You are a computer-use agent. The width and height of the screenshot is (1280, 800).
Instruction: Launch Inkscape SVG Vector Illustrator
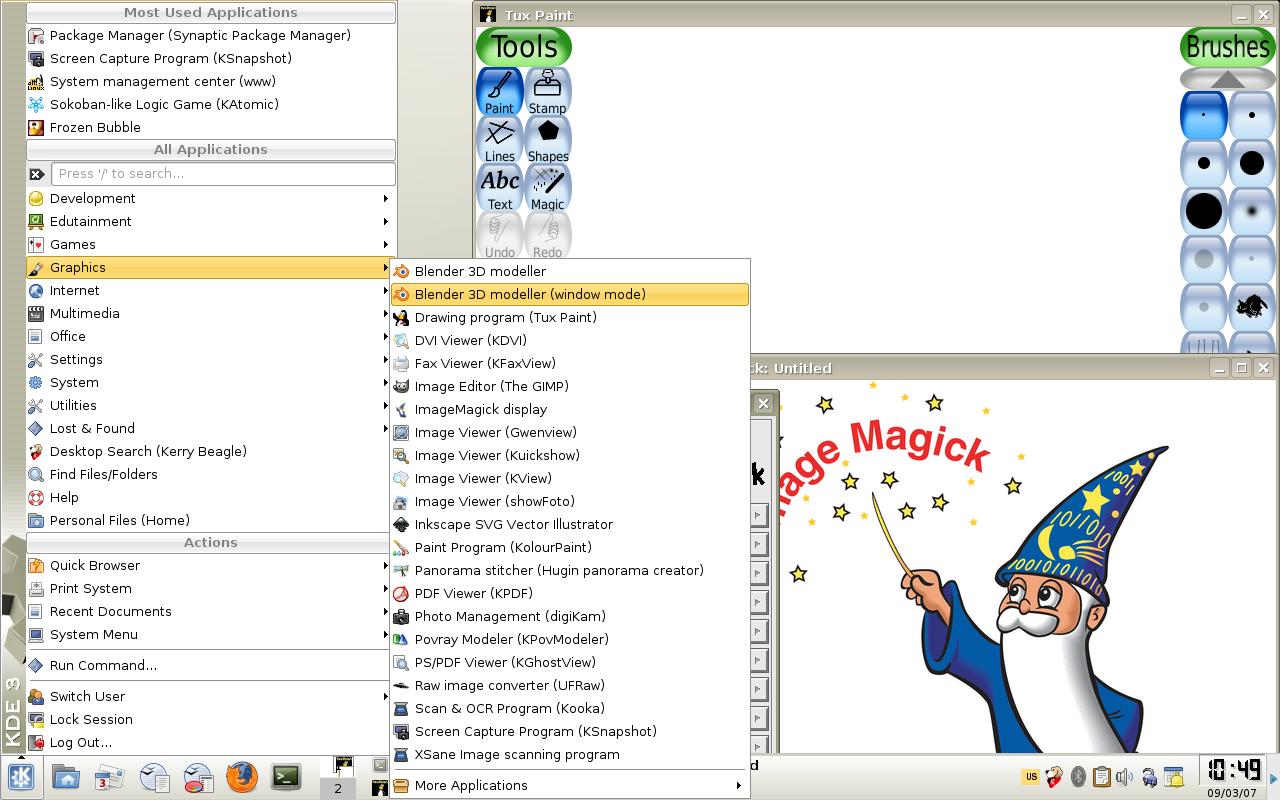pyautogui.click(x=569, y=524)
